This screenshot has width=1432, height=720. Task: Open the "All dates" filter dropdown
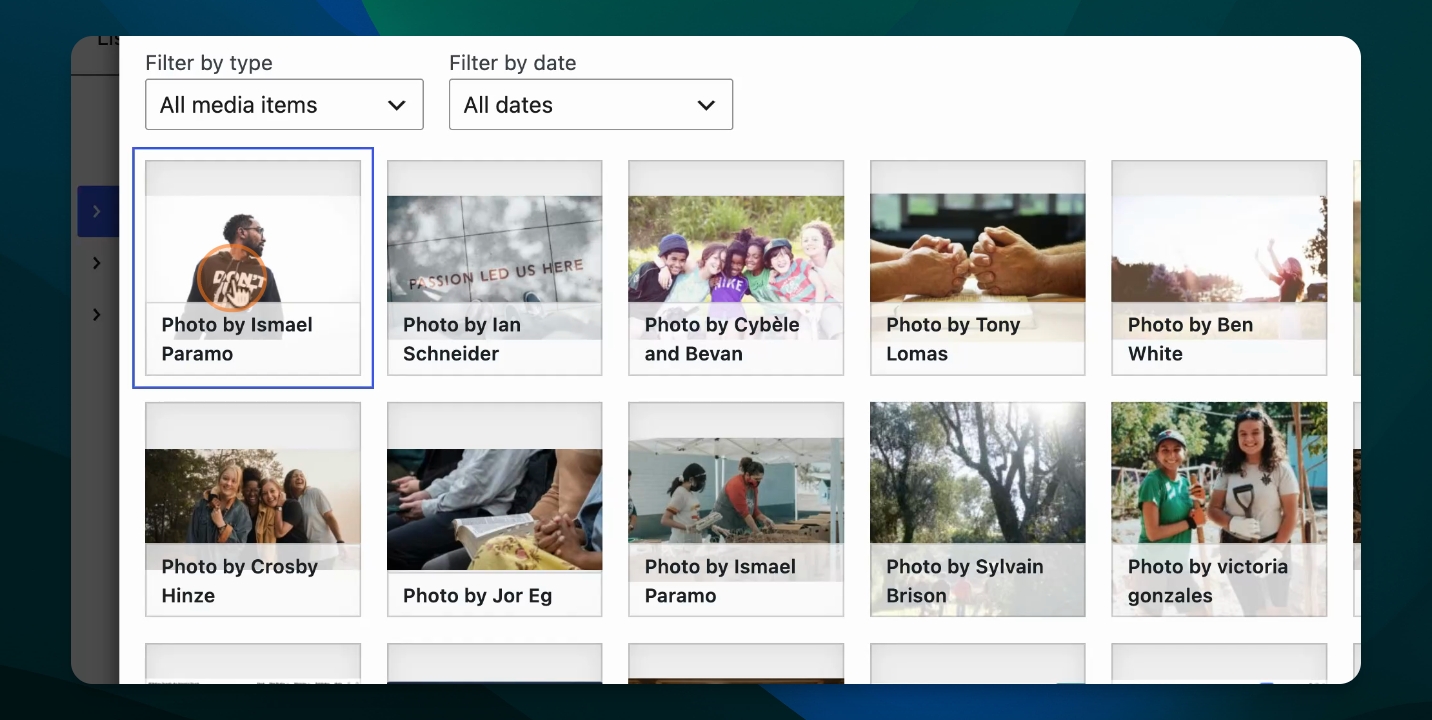591,105
